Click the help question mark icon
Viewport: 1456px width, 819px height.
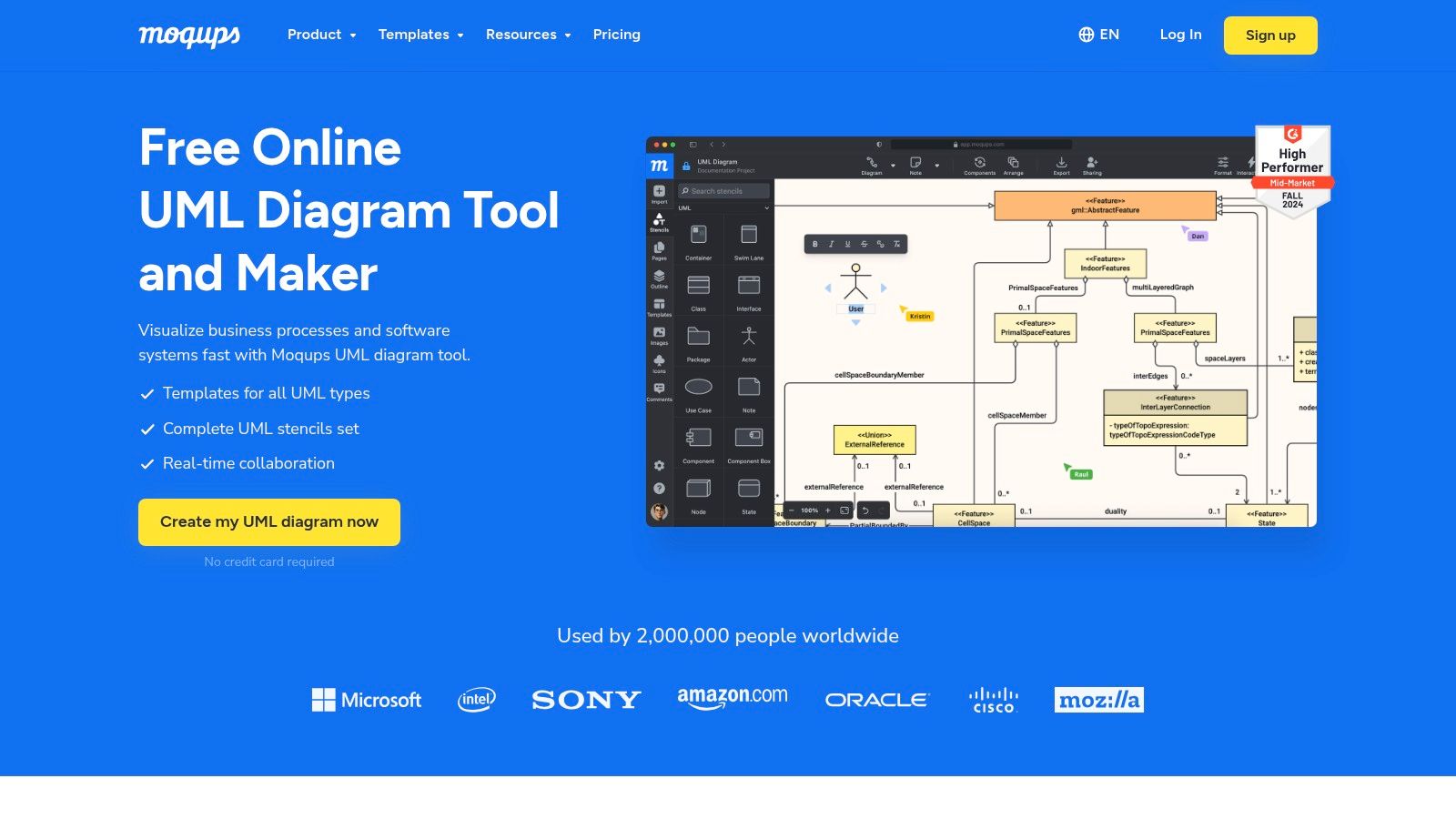[x=659, y=489]
